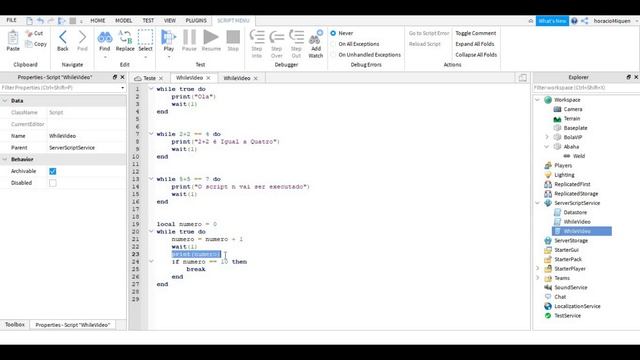Click the Add Watch icon
Image resolution: width=640 pixels, height=360 pixels.
click(x=316, y=37)
